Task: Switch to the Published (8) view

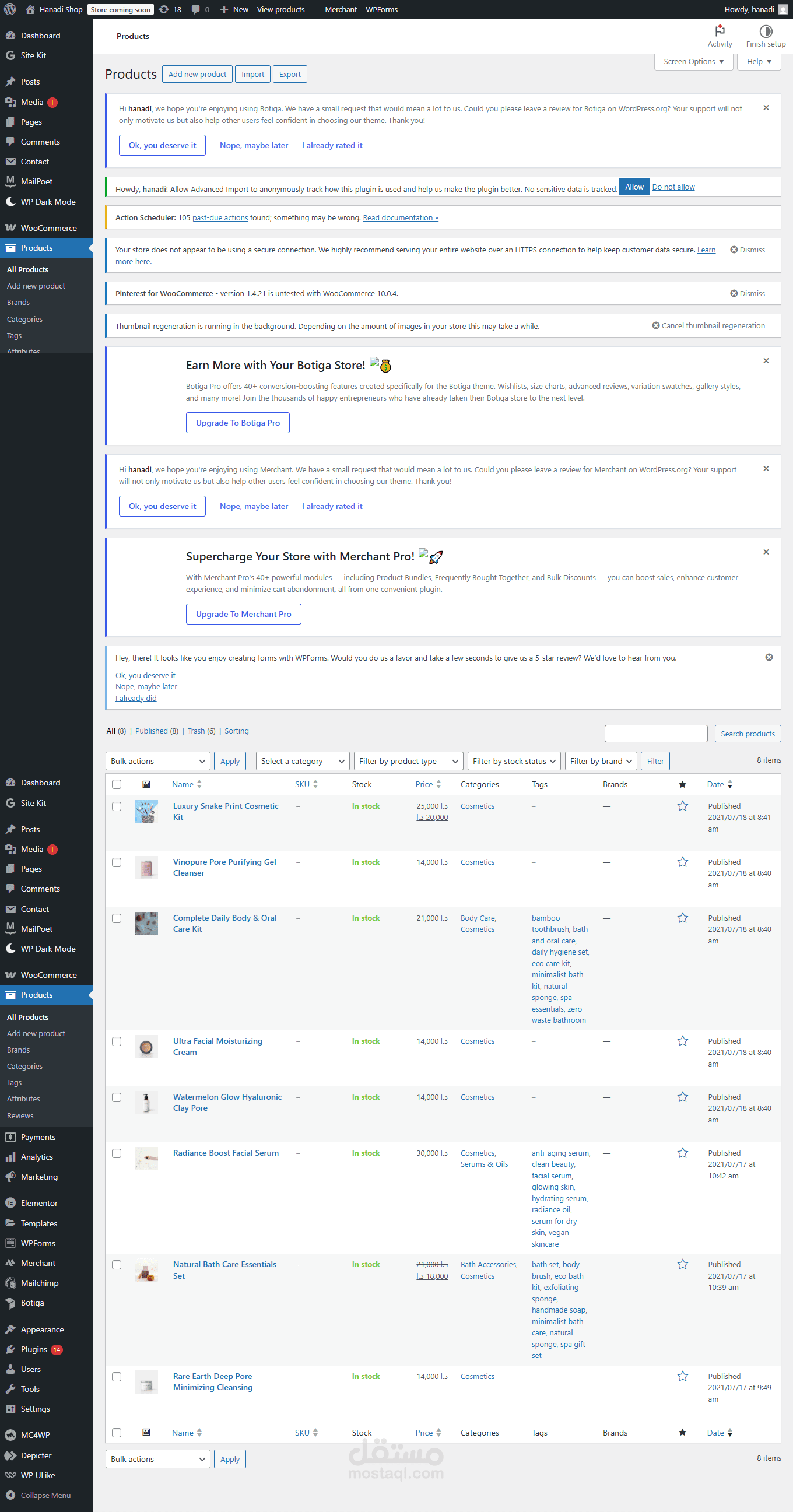Action: [156, 731]
